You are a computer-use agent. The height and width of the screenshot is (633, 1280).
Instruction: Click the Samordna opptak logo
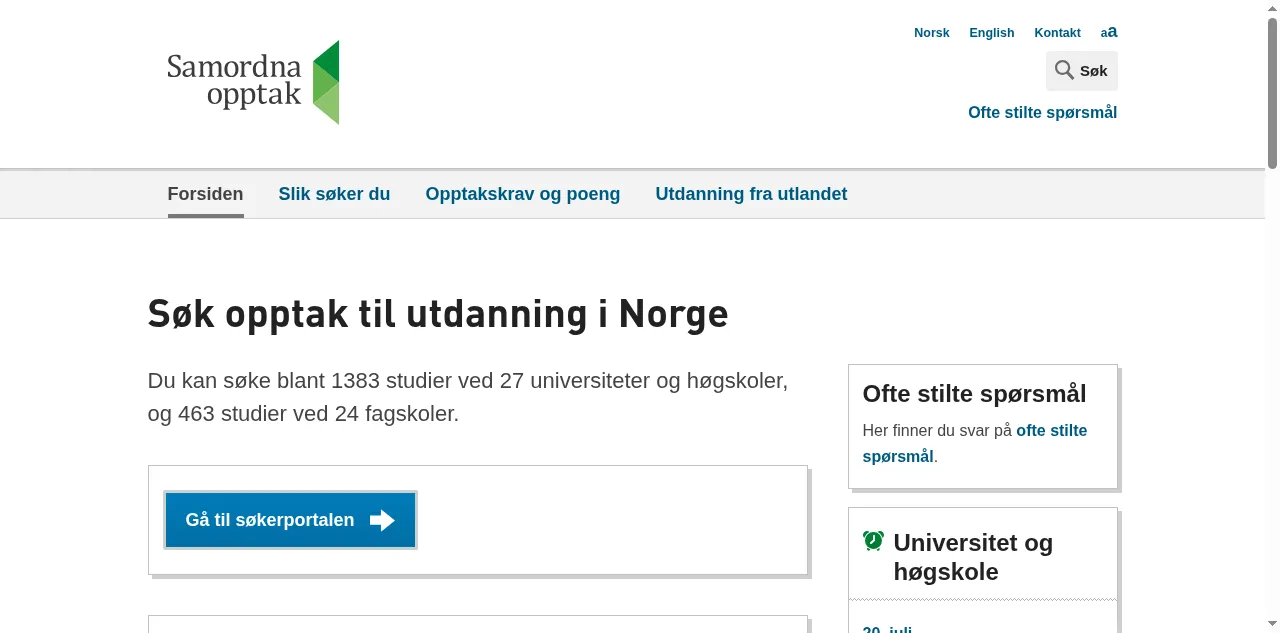click(253, 82)
